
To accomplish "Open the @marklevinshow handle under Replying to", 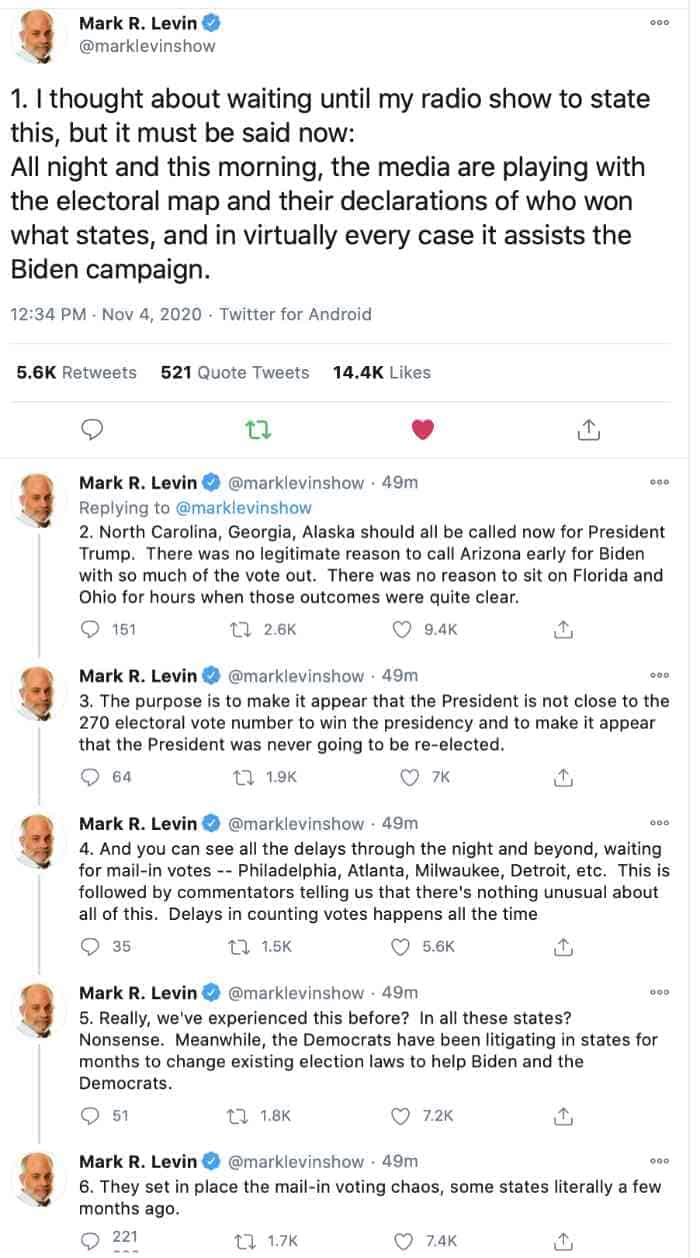I will 243,508.
